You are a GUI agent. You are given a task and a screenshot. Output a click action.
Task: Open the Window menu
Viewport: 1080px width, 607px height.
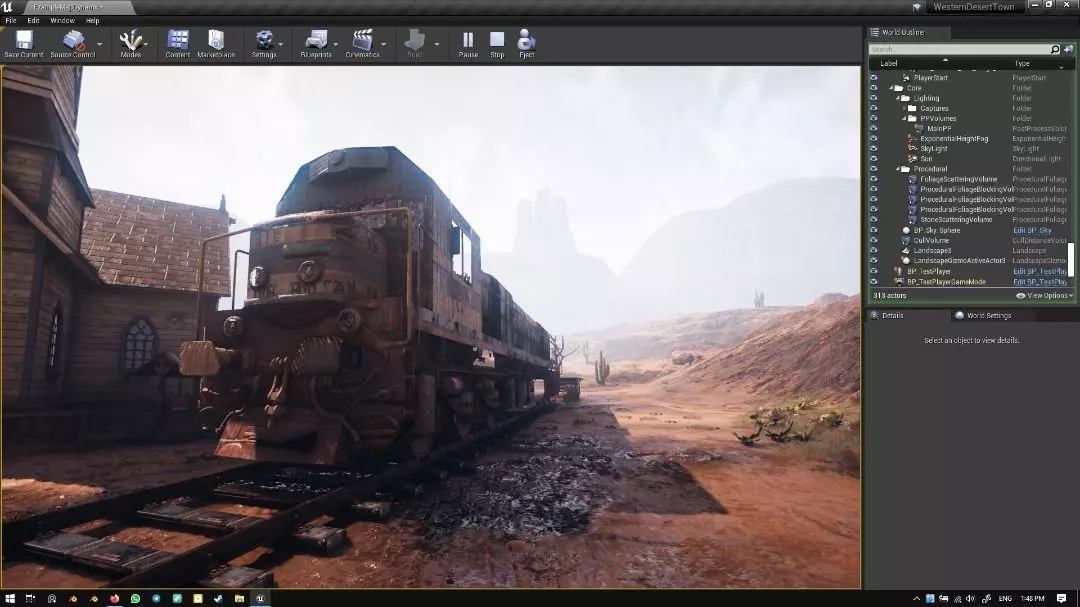pyautogui.click(x=62, y=21)
